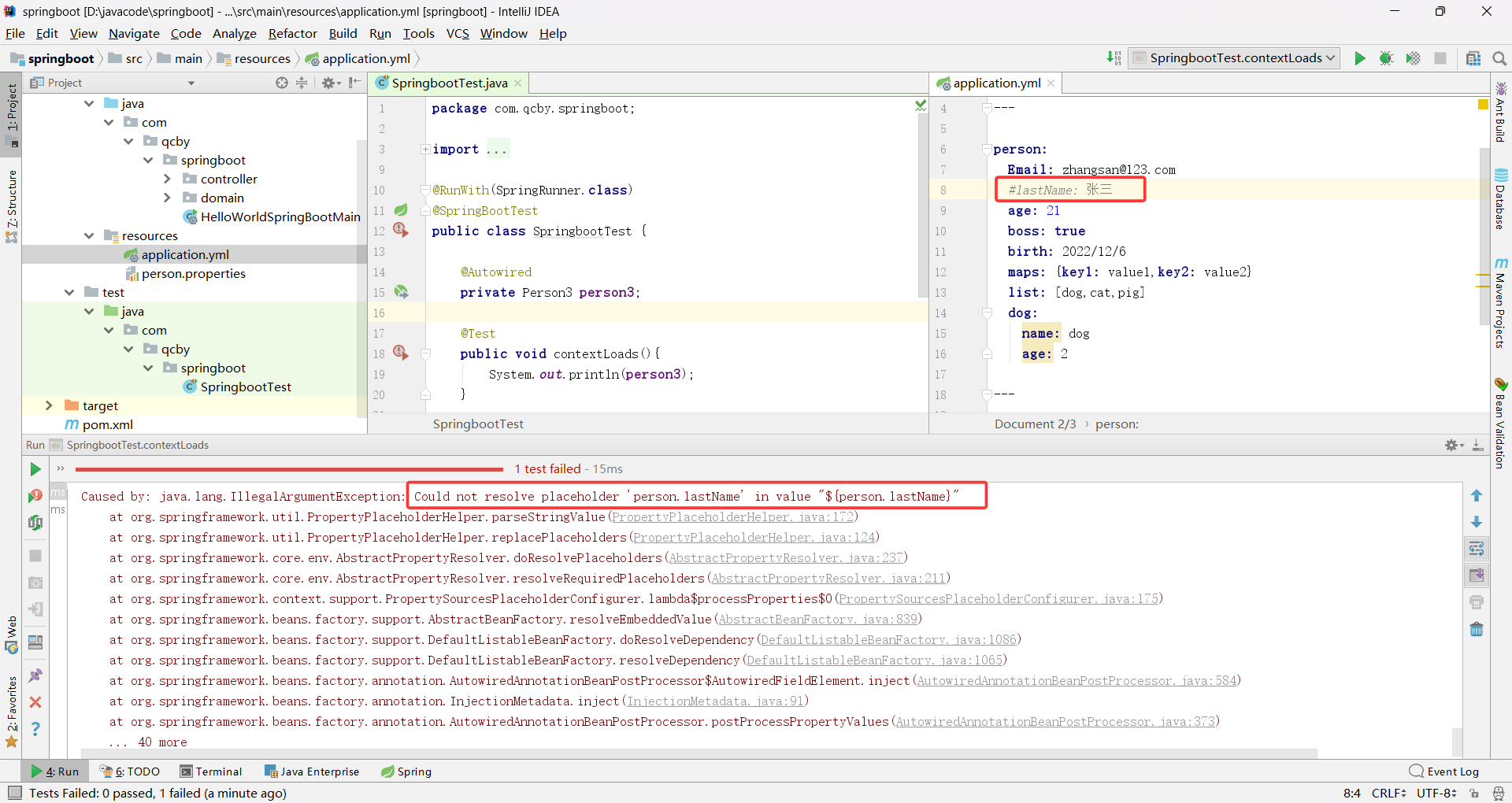Print the console output

[1477, 602]
